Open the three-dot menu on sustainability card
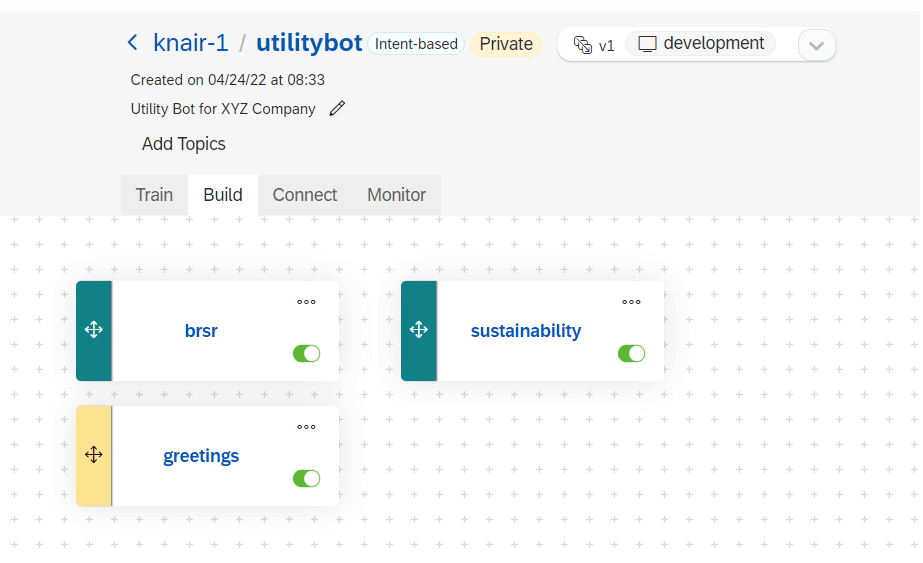This screenshot has height=563, width=923. click(x=631, y=302)
